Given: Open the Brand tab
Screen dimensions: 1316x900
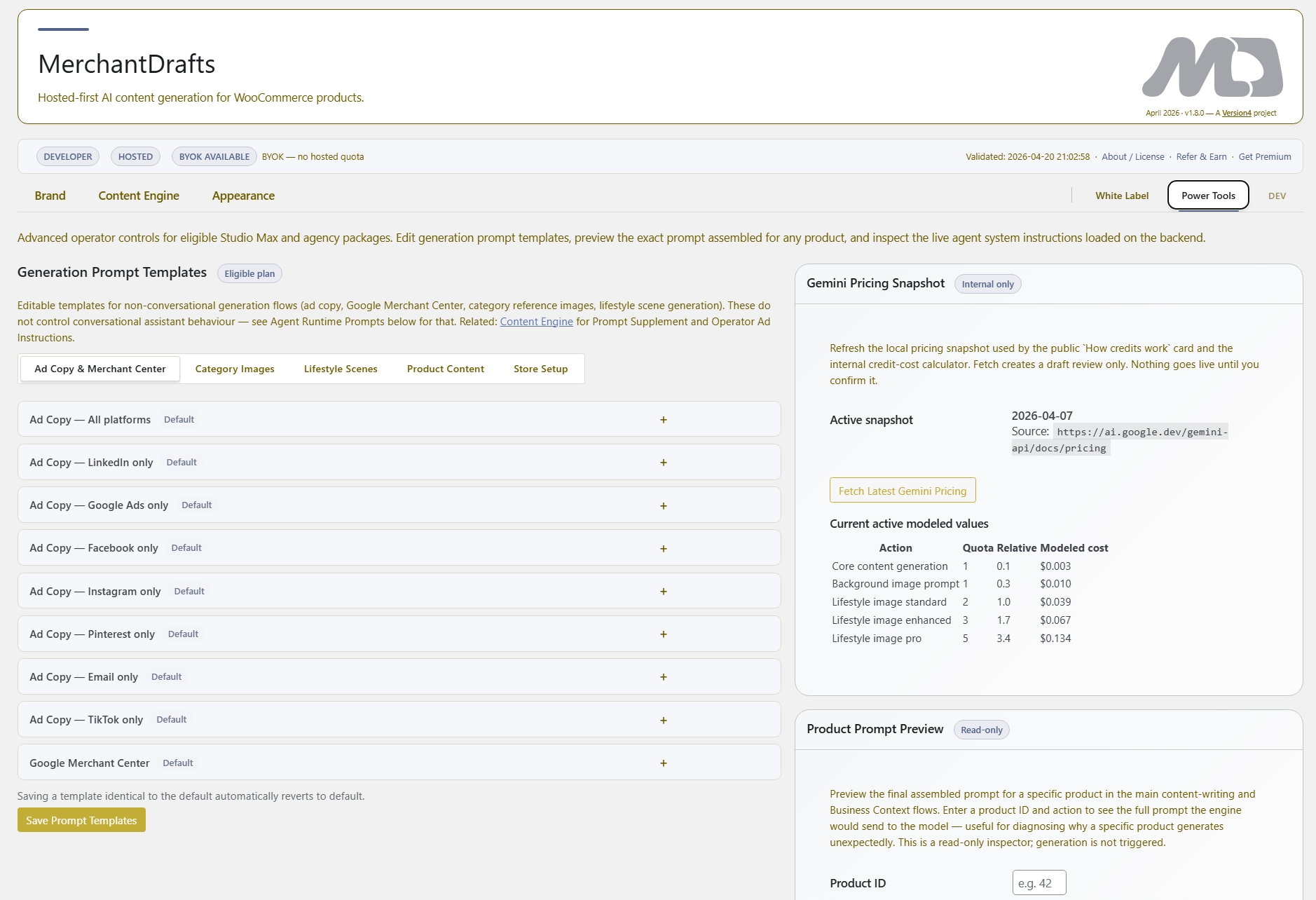Looking at the screenshot, I should [x=50, y=196].
